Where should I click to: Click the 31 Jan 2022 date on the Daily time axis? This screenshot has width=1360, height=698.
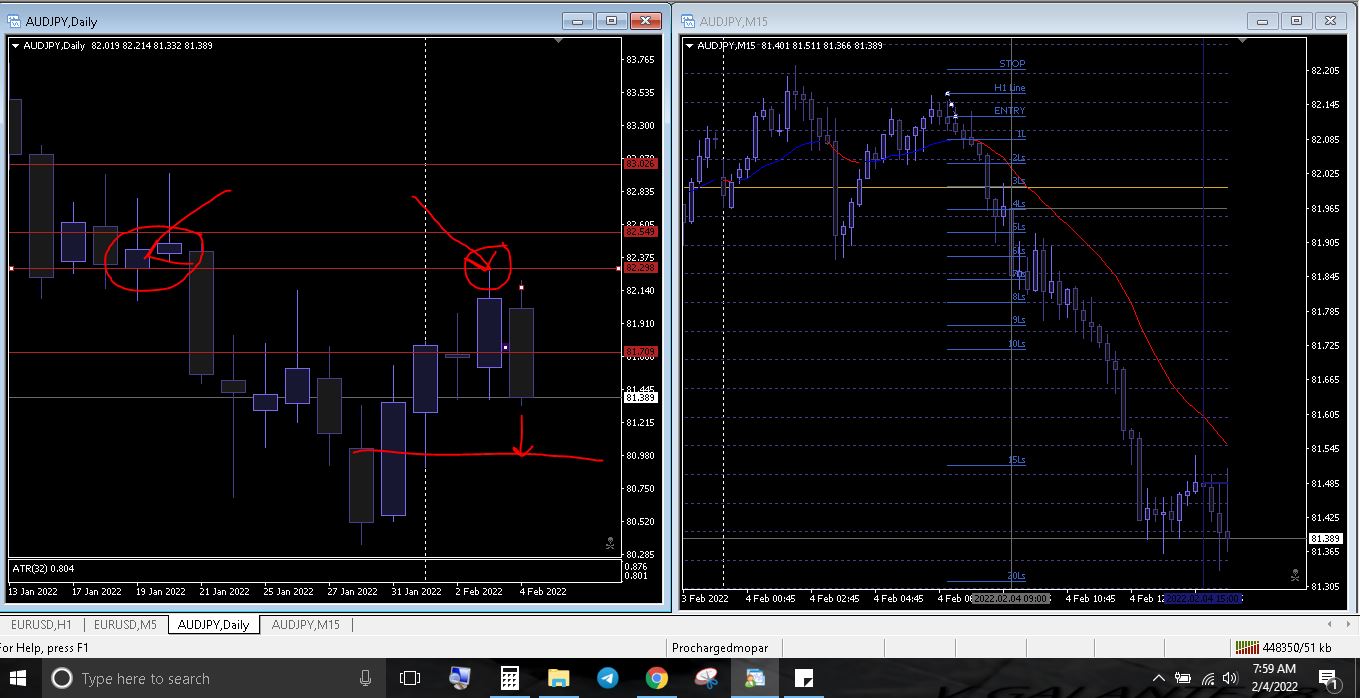pos(417,591)
